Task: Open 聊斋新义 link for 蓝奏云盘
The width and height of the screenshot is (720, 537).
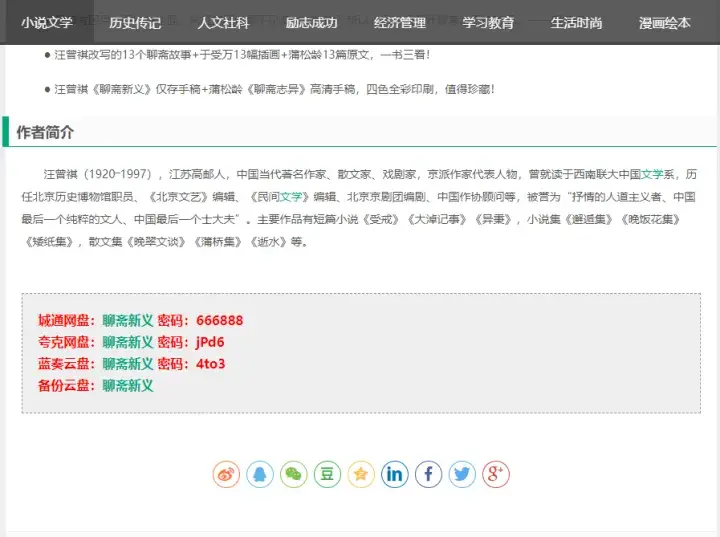Action: [x=128, y=363]
